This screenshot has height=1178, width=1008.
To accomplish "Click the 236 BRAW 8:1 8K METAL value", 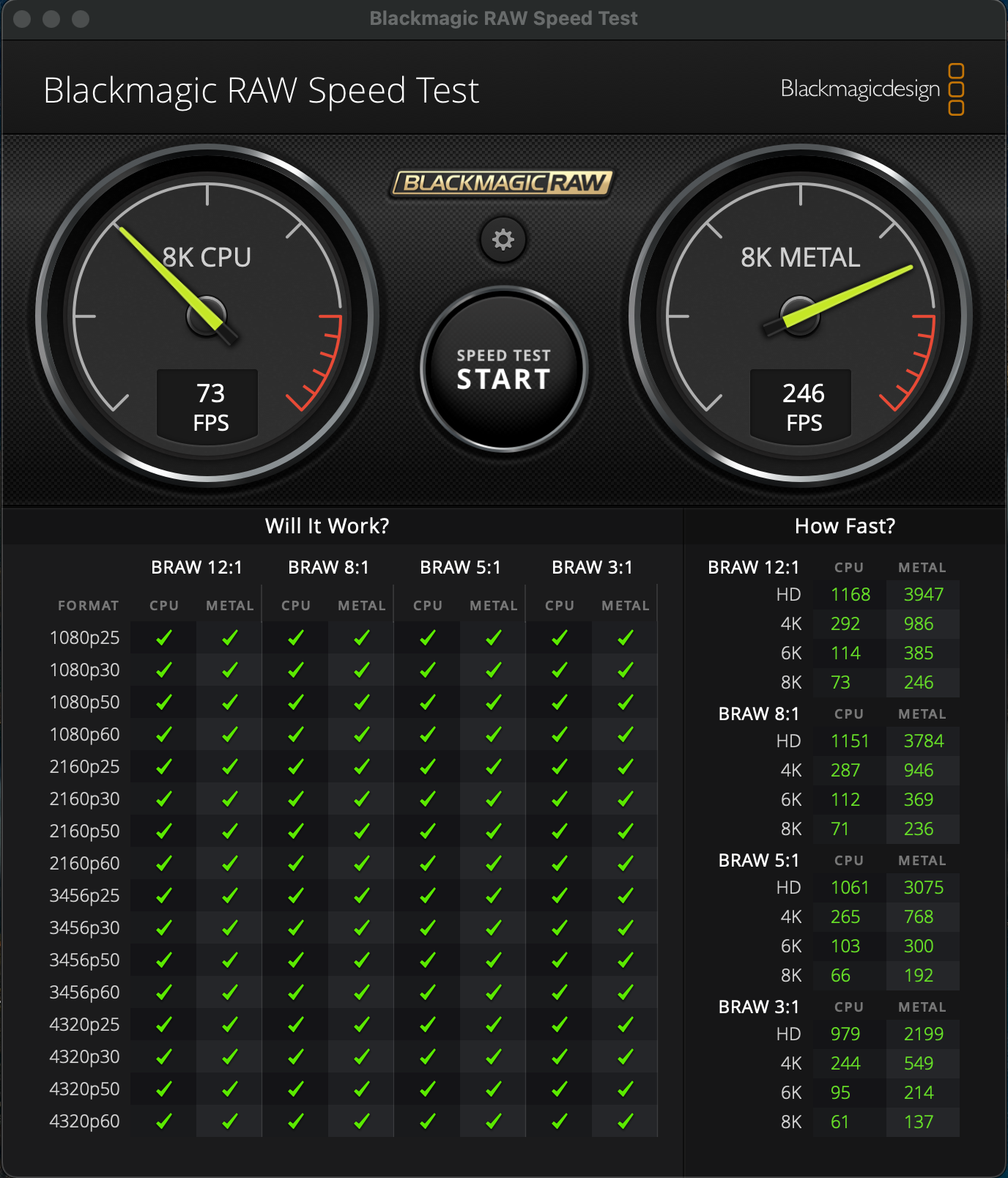I will [x=919, y=829].
